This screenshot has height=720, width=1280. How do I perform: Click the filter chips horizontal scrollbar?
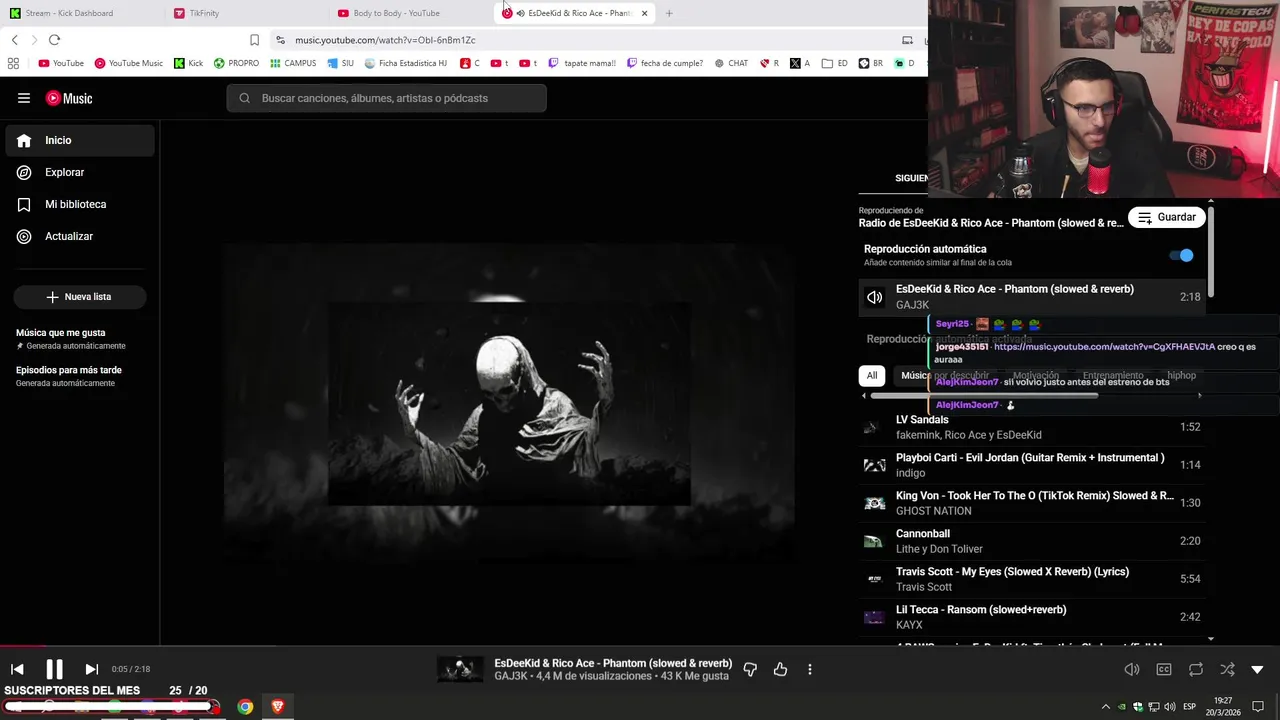coord(984,396)
